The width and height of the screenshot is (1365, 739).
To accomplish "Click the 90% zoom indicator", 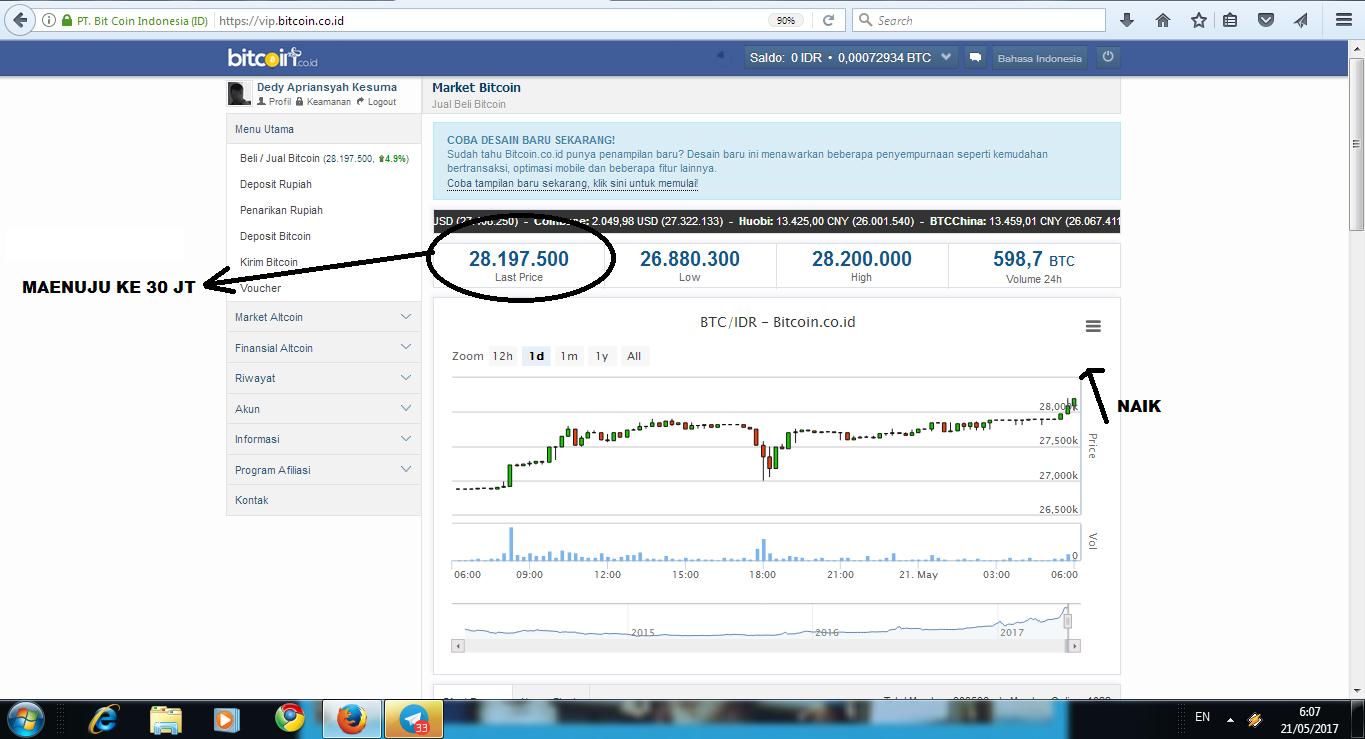I will [x=786, y=20].
